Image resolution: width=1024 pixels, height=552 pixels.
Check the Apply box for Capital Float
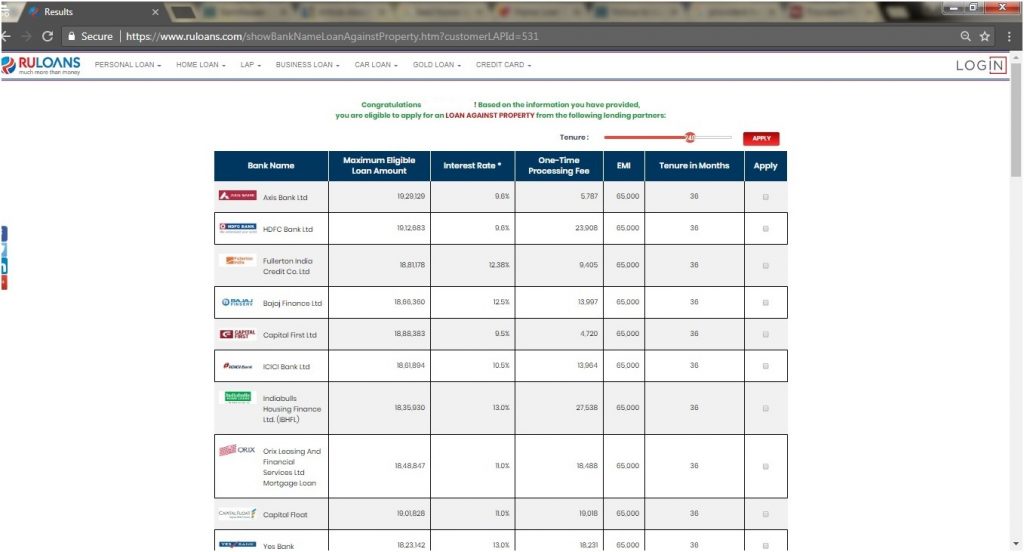[x=765, y=514]
